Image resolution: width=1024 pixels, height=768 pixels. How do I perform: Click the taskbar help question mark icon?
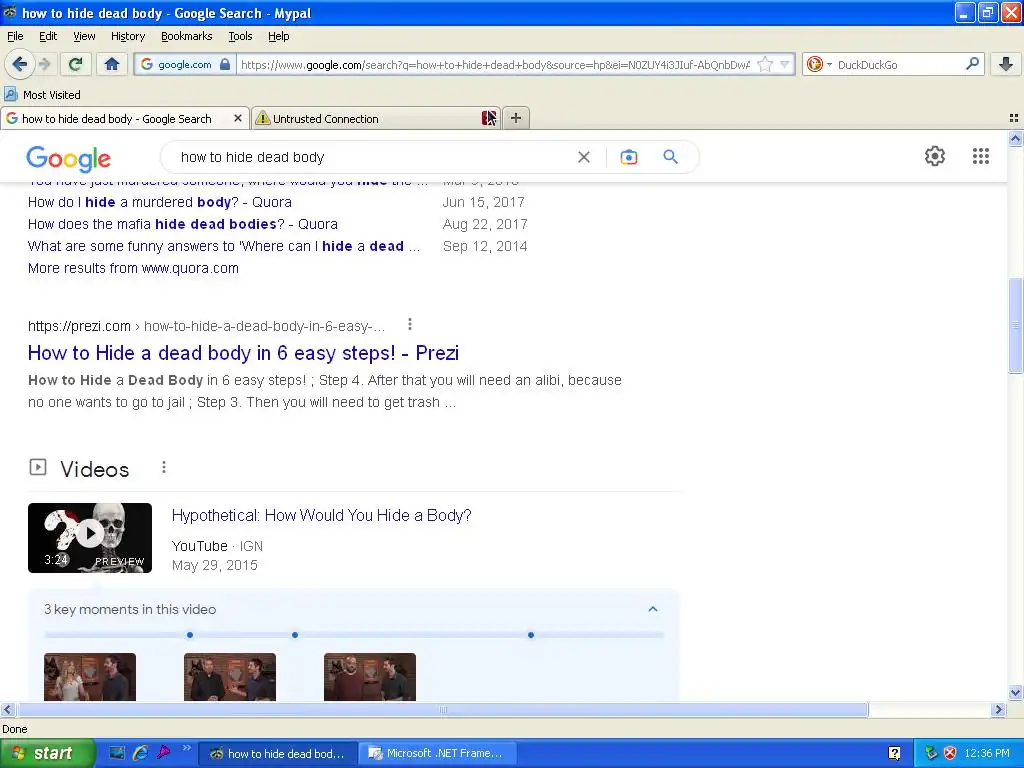pyautogui.click(x=894, y=753)
